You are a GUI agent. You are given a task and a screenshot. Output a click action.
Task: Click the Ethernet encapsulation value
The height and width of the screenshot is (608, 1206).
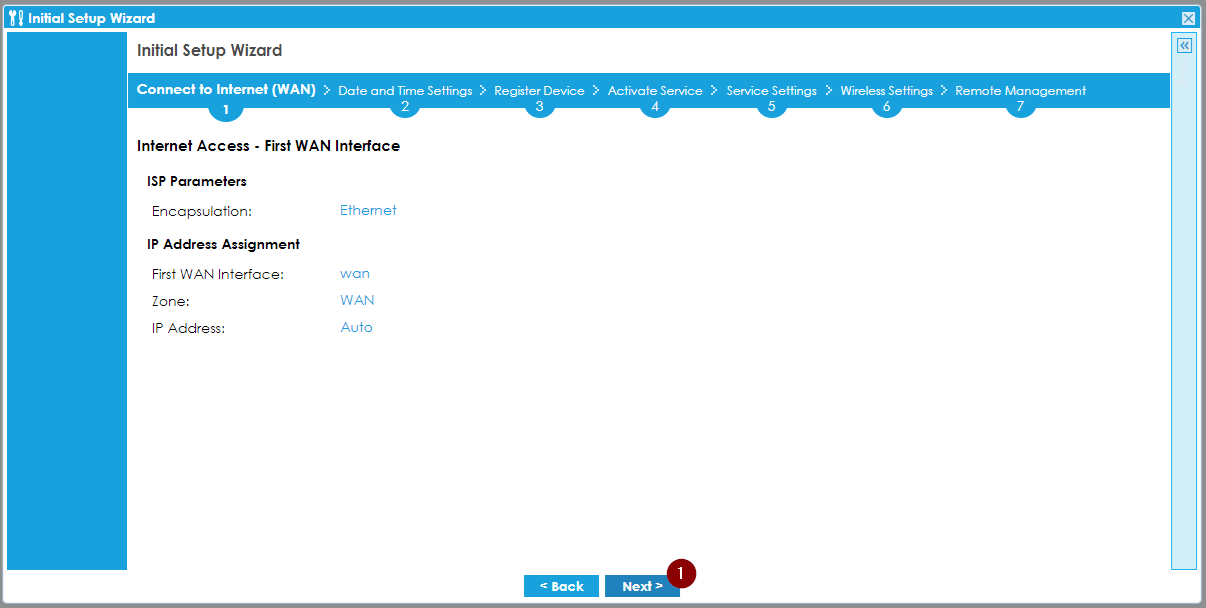point(368,210)
